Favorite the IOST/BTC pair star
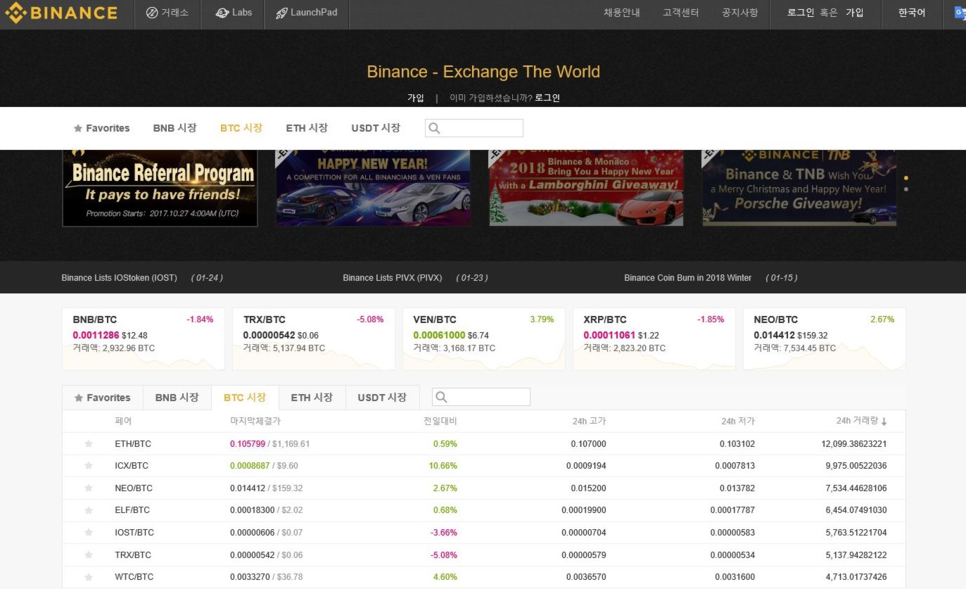 (x=89, y=532)
